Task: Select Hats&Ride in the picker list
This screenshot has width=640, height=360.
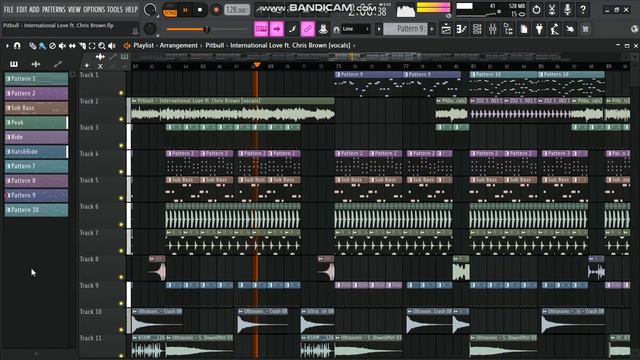Action: pyautogui.click(x=36, y=151)
